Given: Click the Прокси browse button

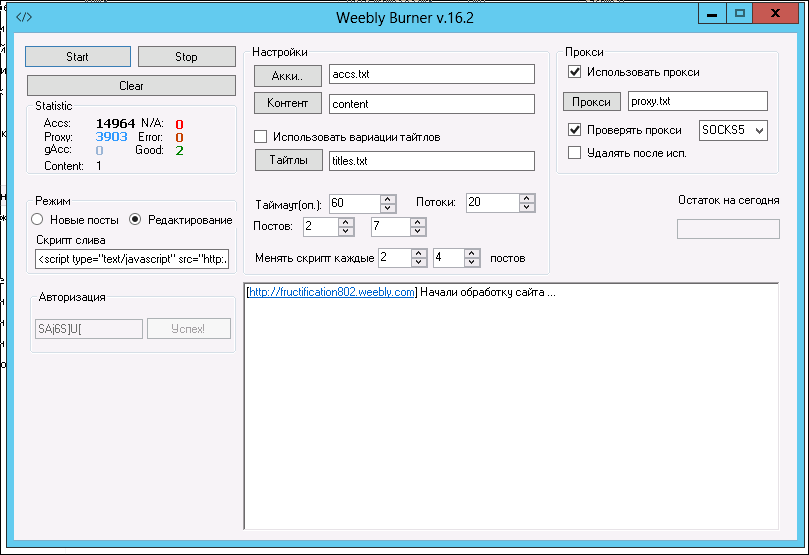Looking at the screenshot, I should (592, 102).
